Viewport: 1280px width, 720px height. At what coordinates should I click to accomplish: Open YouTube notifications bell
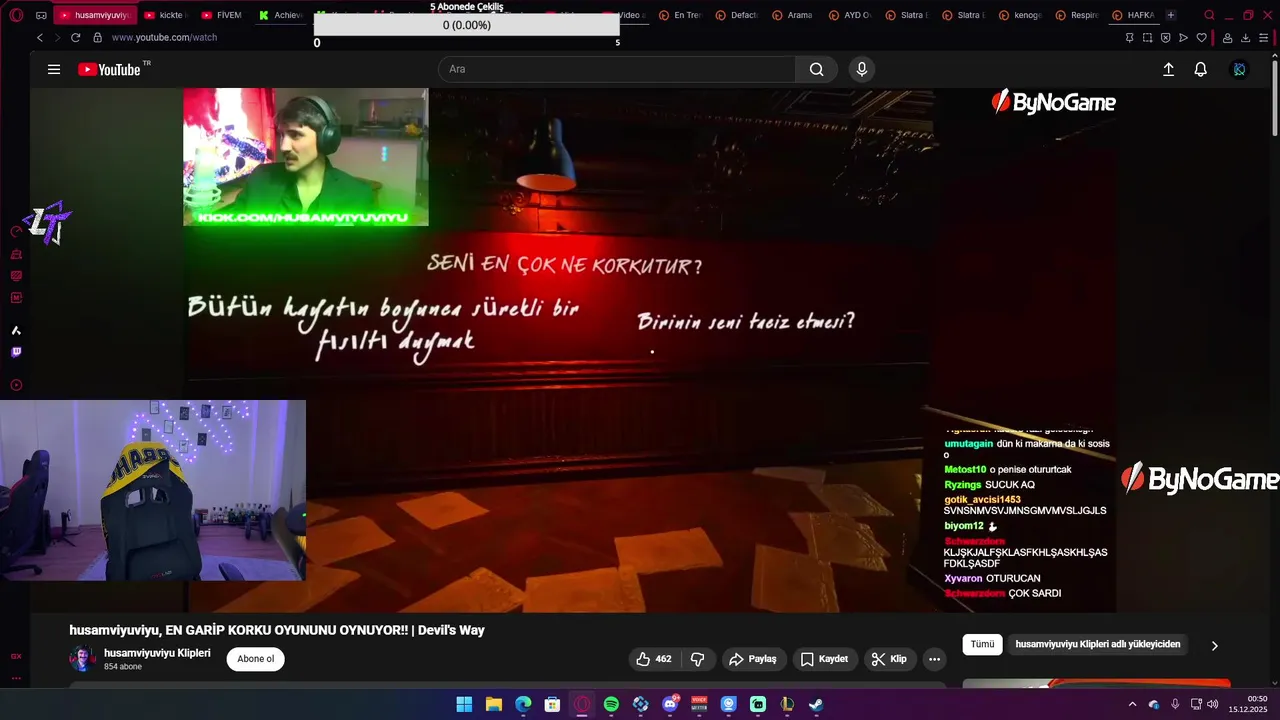pyautogui.click(x=1200, y=69)
